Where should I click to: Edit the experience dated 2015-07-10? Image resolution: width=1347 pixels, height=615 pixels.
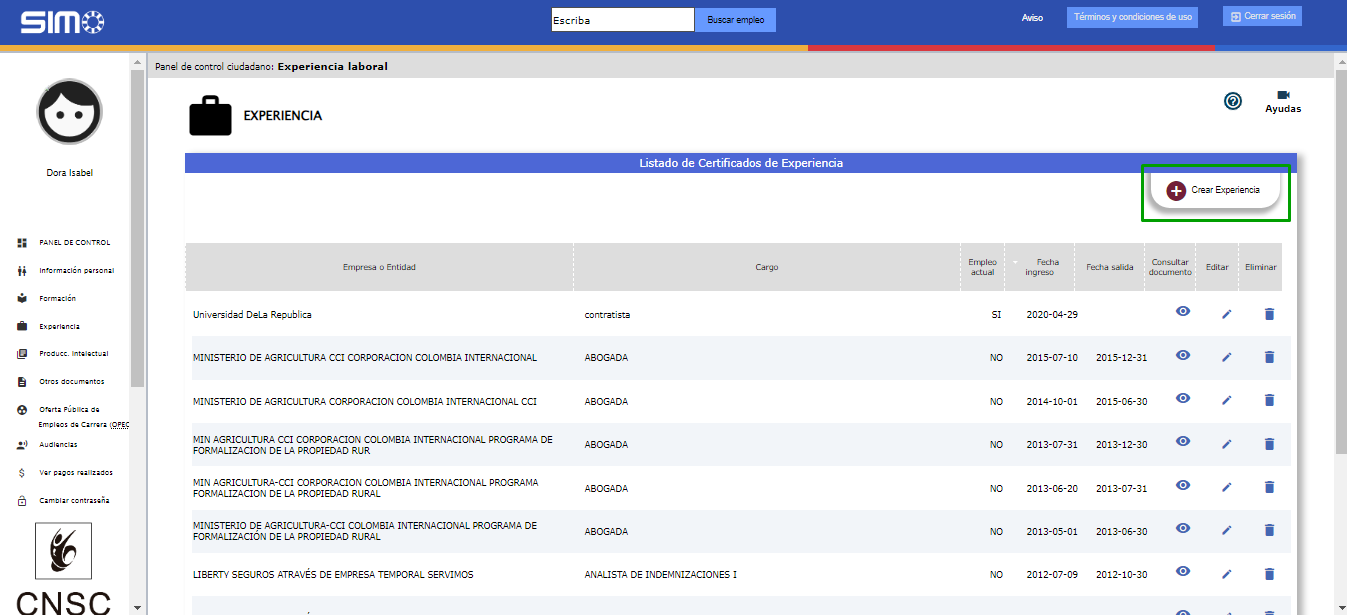[1227, 357]
